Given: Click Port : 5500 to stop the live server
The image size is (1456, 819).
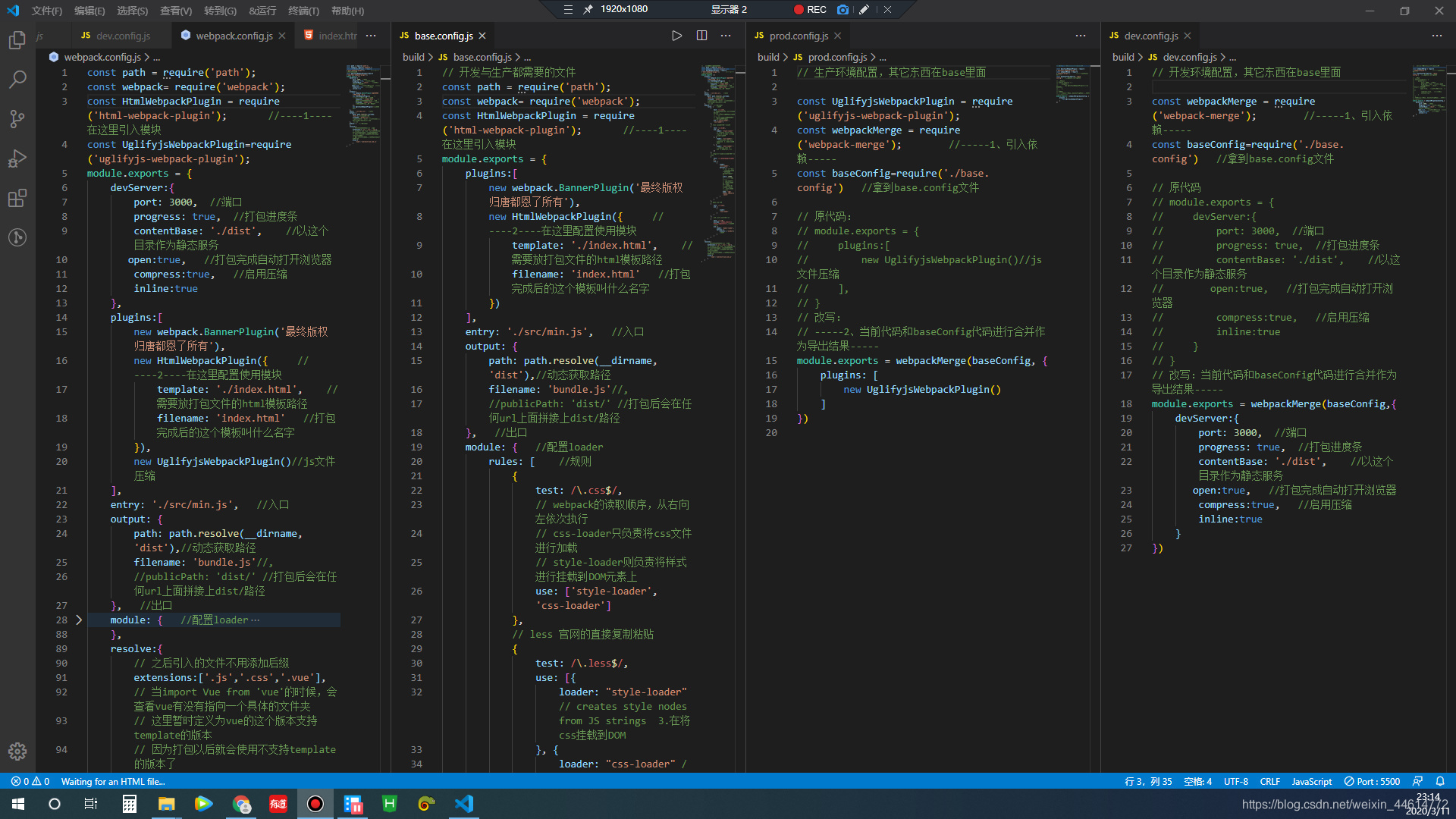Looking at the screenshot, I should click(1372, 781).
